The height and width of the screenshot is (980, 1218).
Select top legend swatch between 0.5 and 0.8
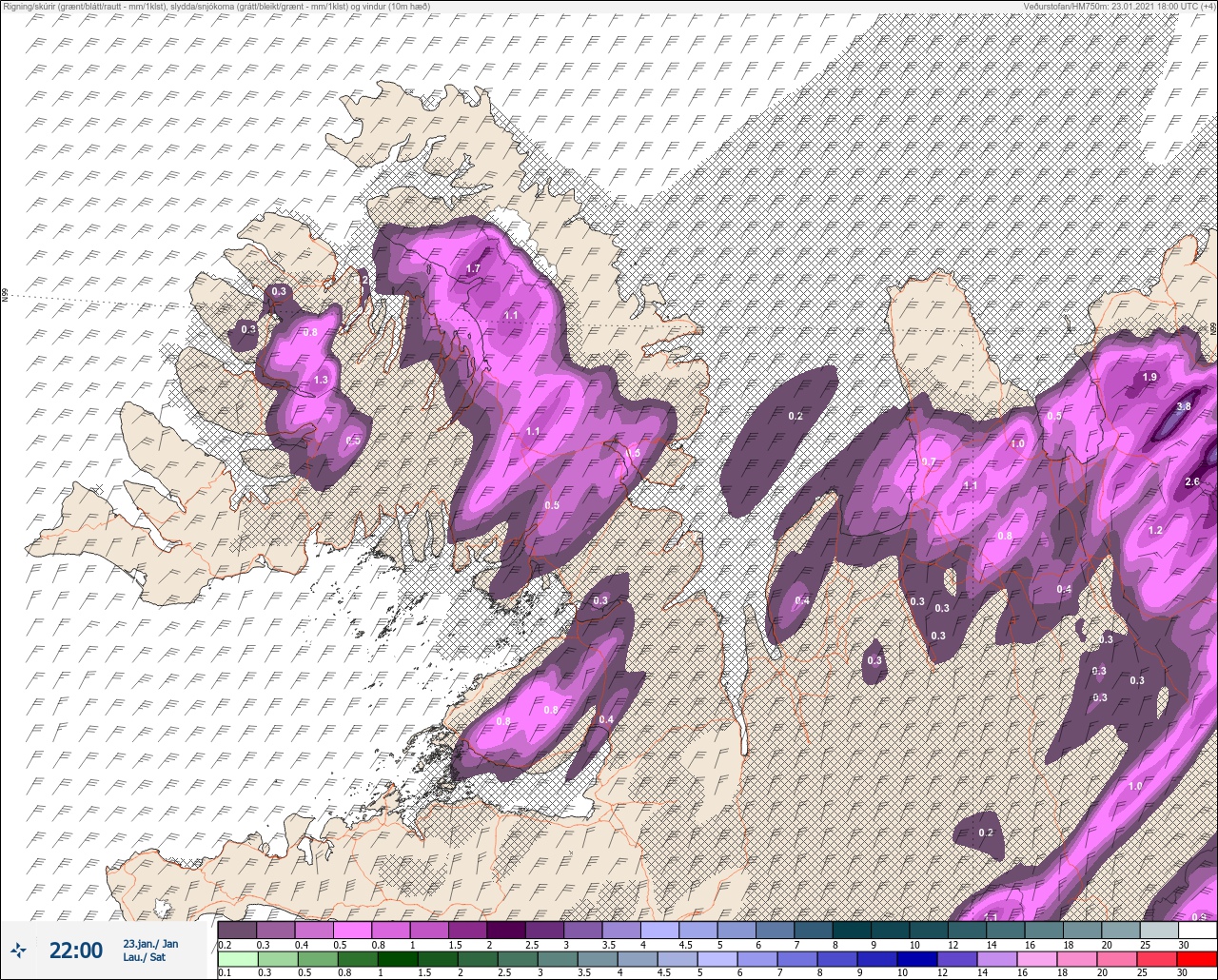click(x=352, y=930)
